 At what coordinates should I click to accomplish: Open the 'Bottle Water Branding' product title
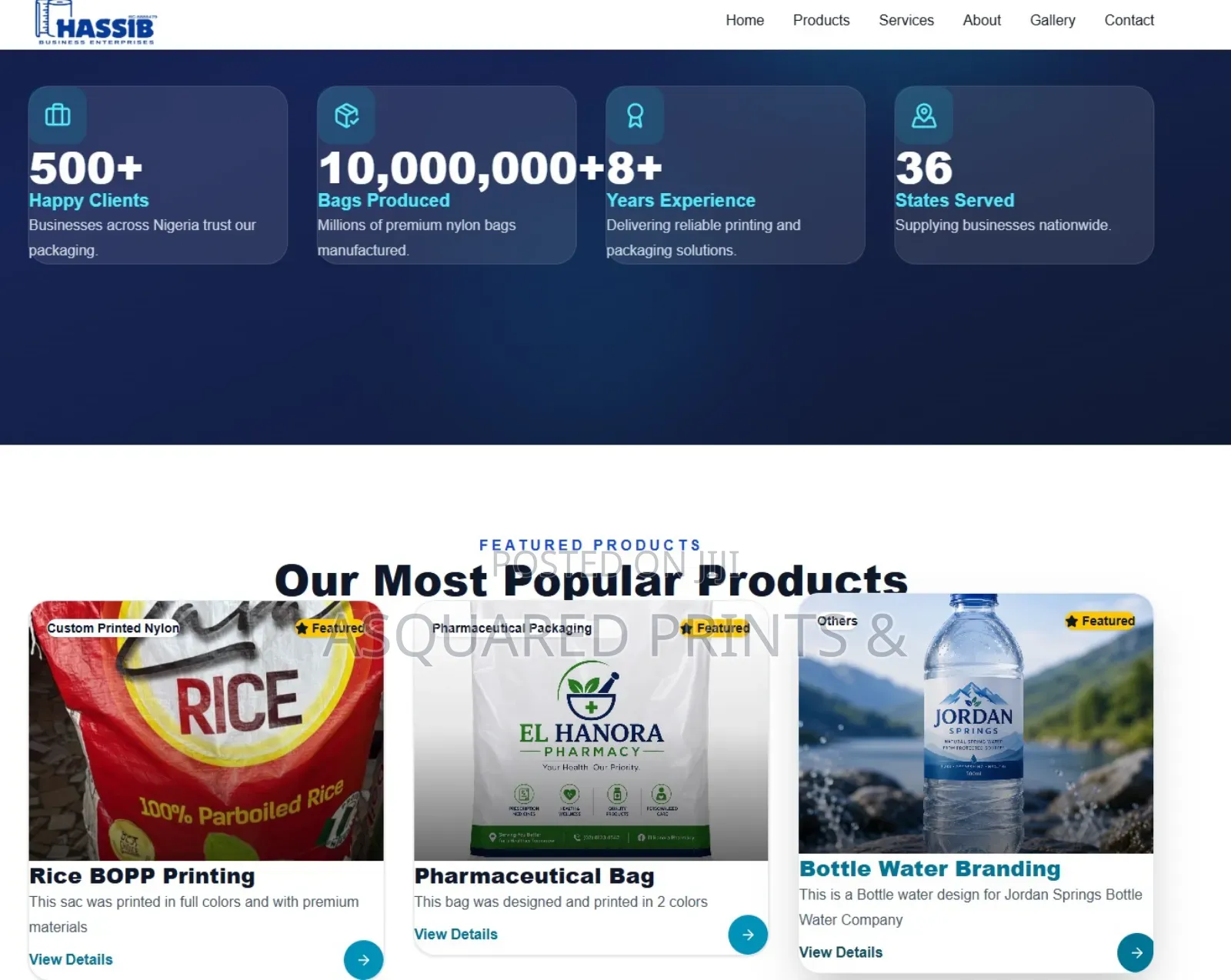click(x=929, y=868)
